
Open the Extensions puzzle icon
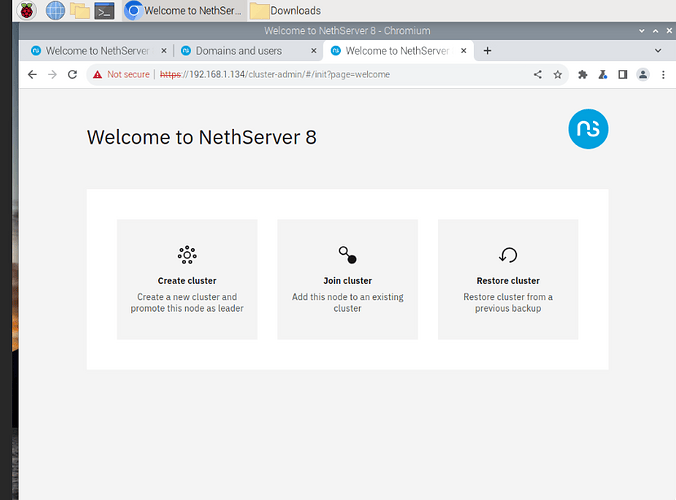[x=582, y=75]
